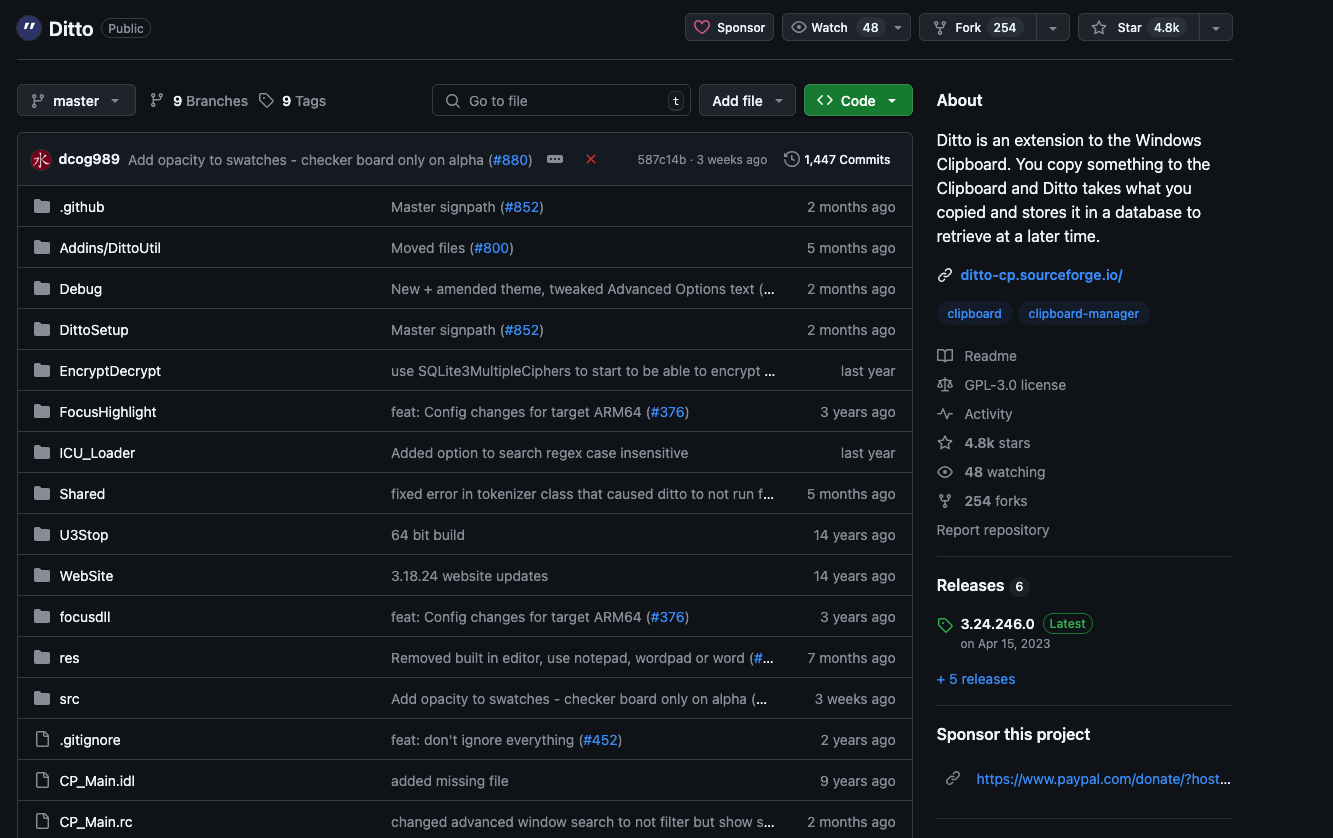Open #452 link in .gitignore commit
This screenshot has height=838, width=1333.
click(x=599, y=740)
